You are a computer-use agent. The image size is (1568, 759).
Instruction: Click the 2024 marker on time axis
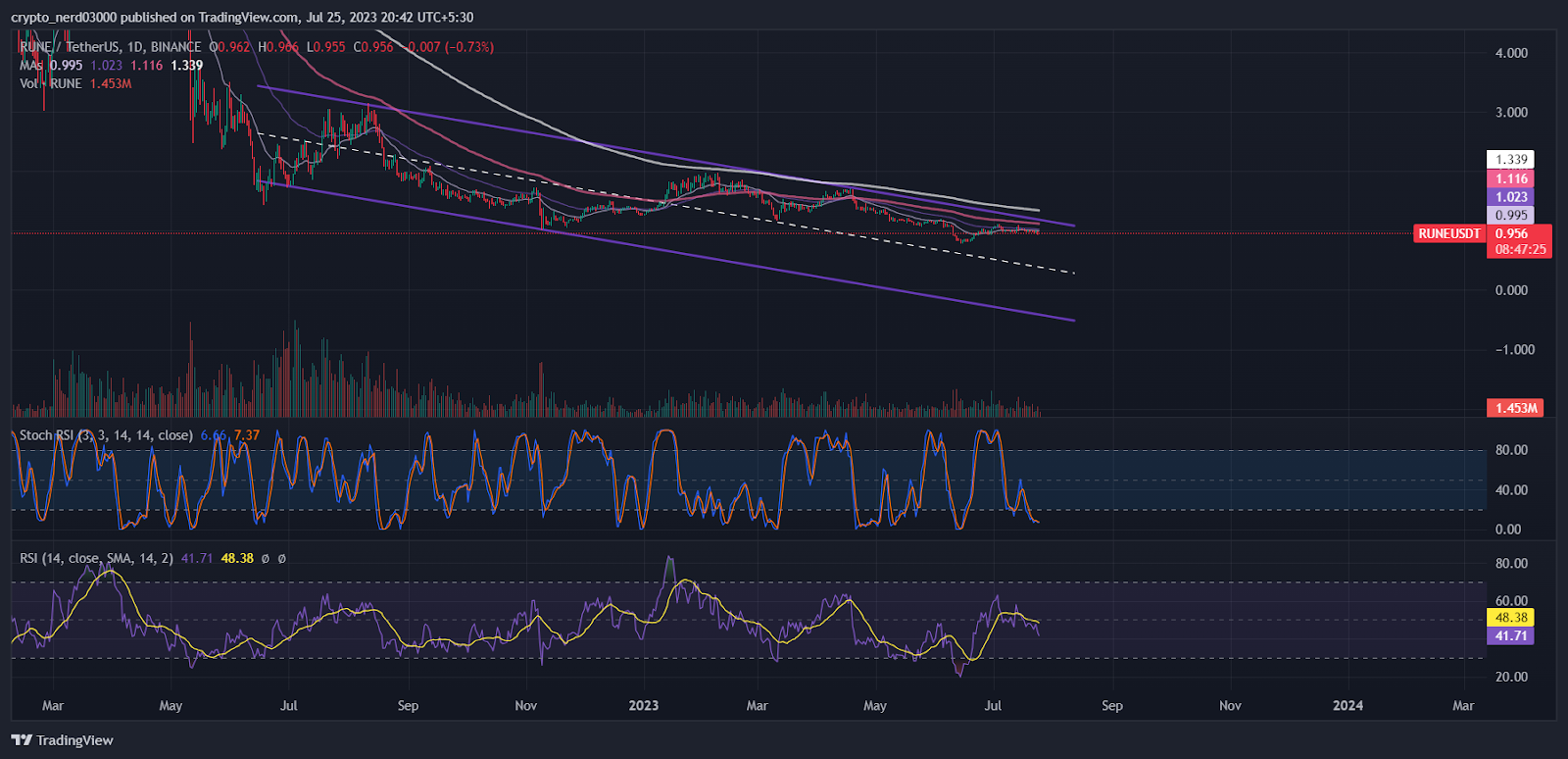pyautogui.click(x=1347, y=706)
